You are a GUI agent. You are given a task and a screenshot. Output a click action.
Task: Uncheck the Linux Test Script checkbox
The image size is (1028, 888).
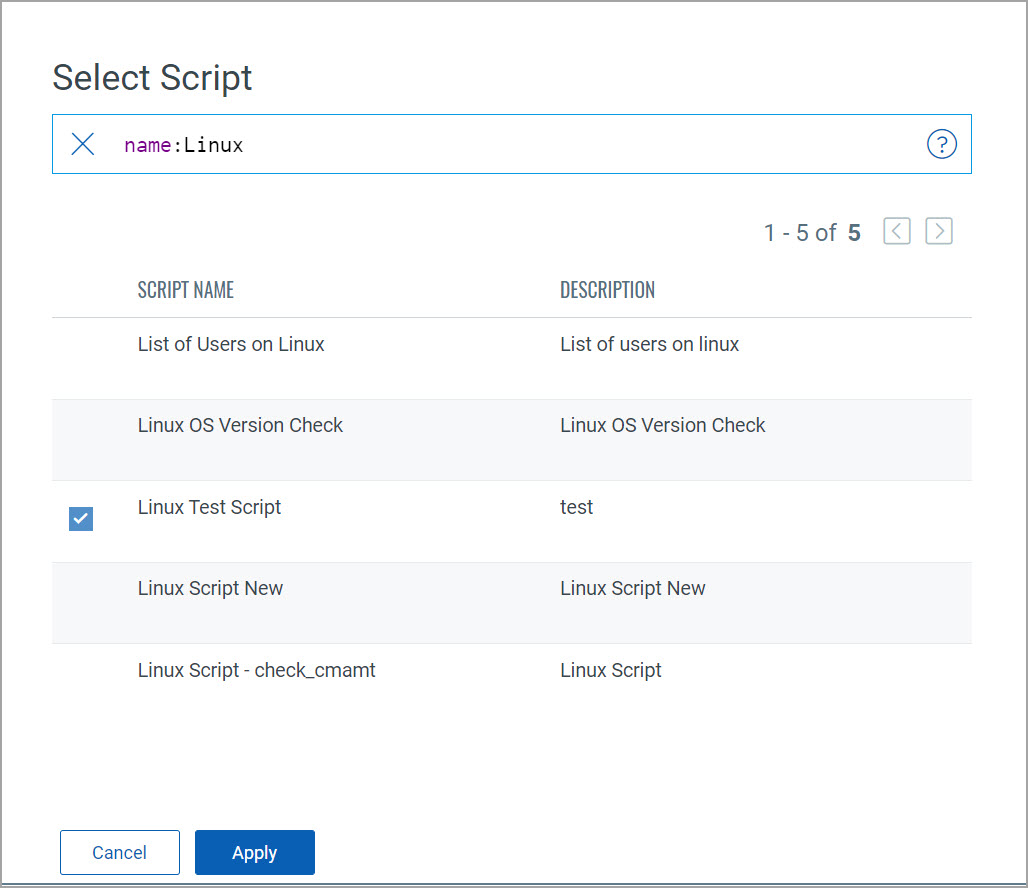[81, 519]
